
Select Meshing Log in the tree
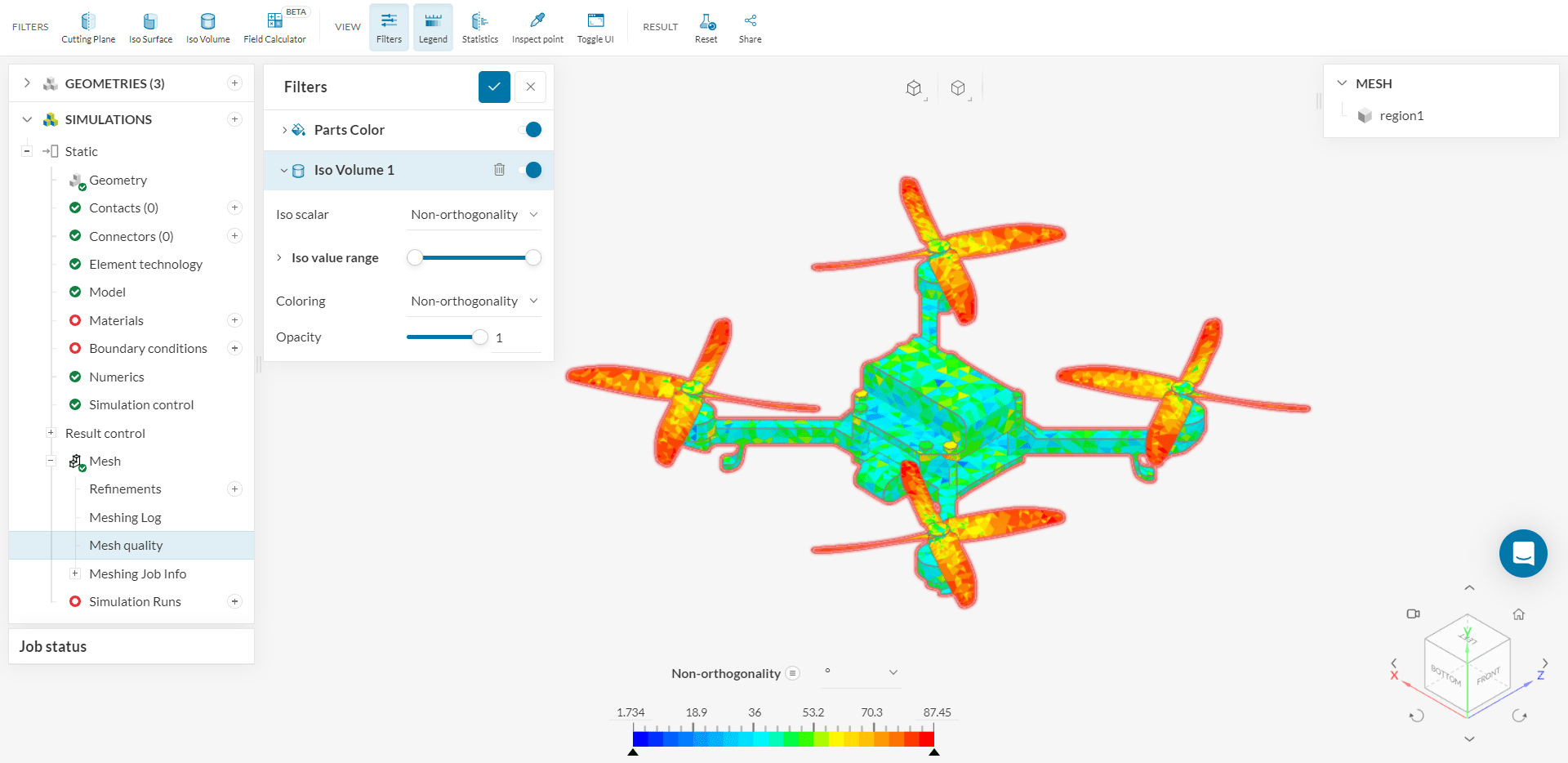(125, 517)
